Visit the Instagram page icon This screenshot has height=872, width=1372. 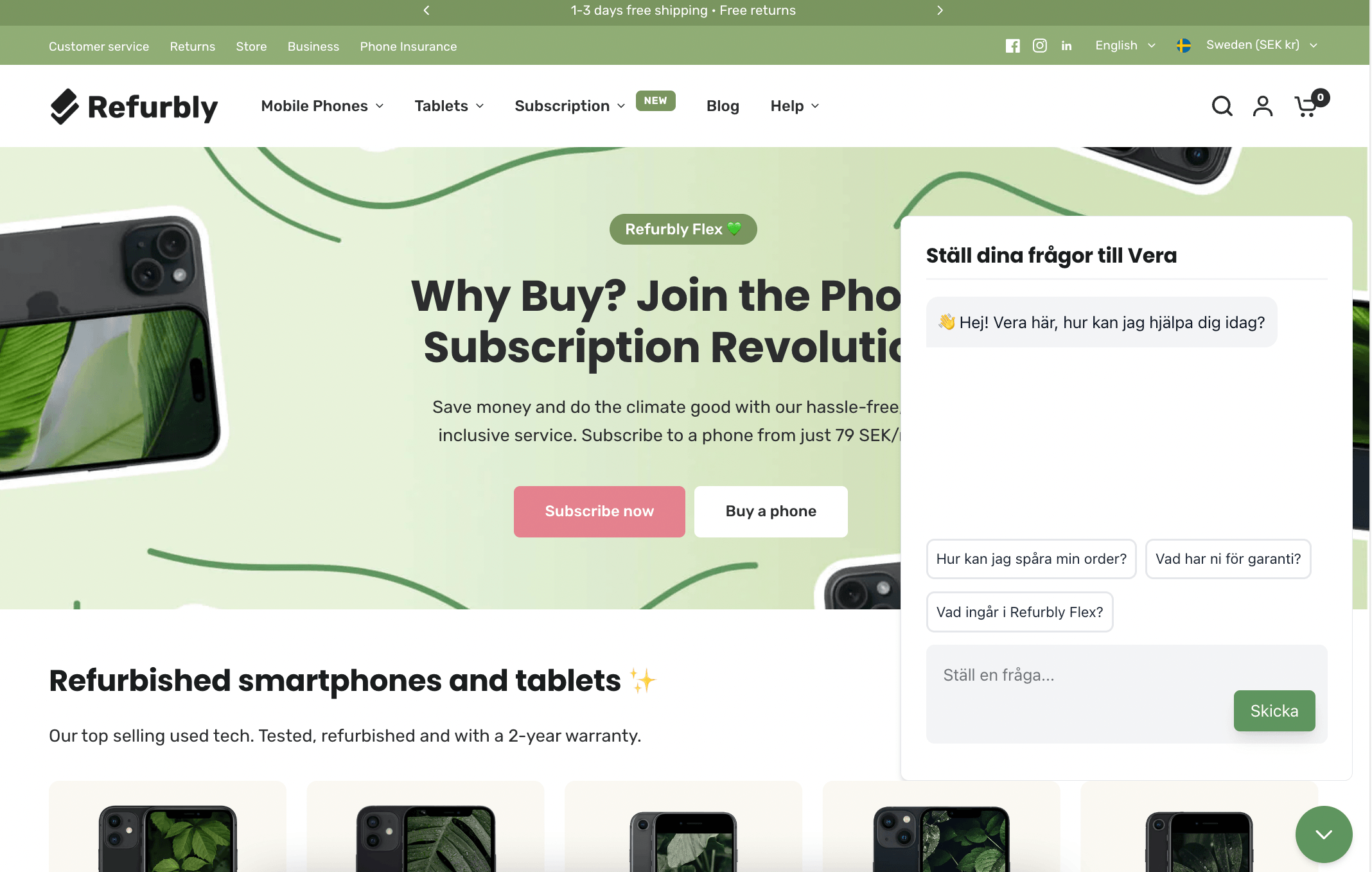click(x=1040, y=46)
